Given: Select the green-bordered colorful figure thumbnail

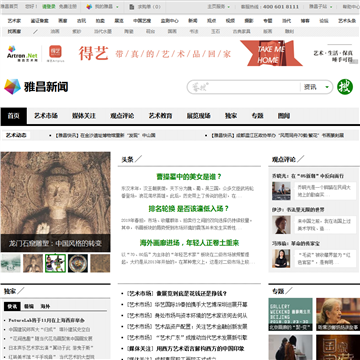Looking at the screenshot, I should (x=55, y=263).
